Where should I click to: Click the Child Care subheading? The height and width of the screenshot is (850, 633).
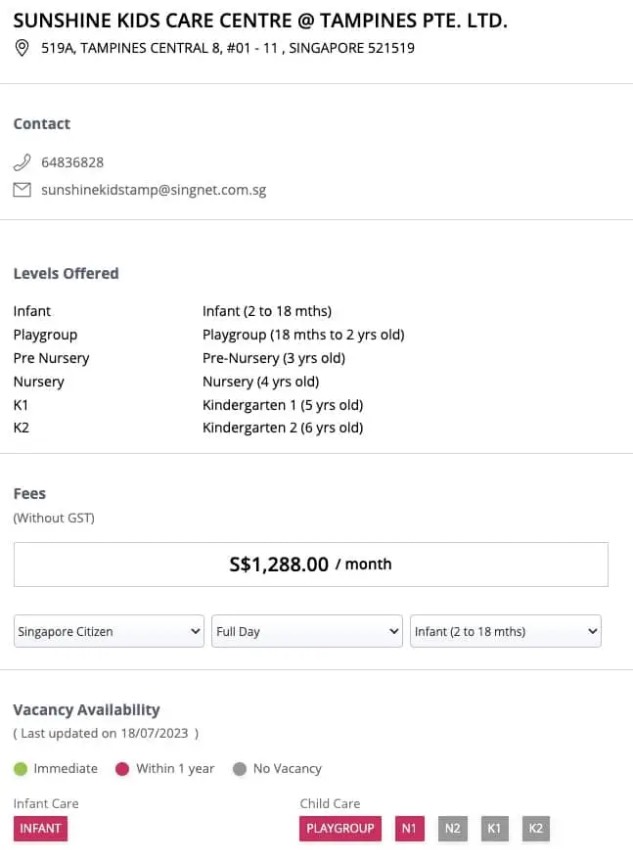pos(330,803)
